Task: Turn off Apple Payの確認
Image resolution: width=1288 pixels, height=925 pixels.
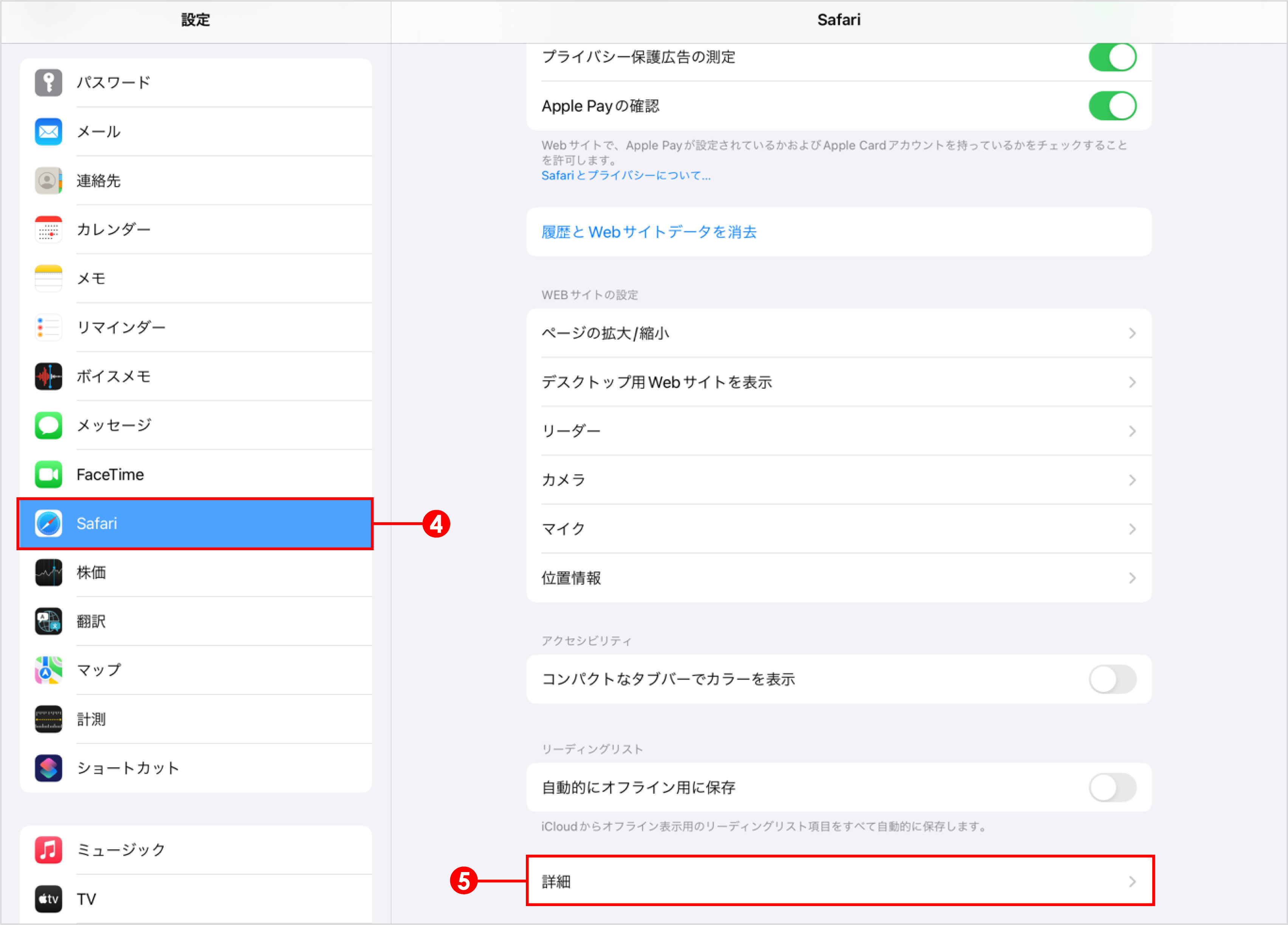Action: click(1112, 106)
